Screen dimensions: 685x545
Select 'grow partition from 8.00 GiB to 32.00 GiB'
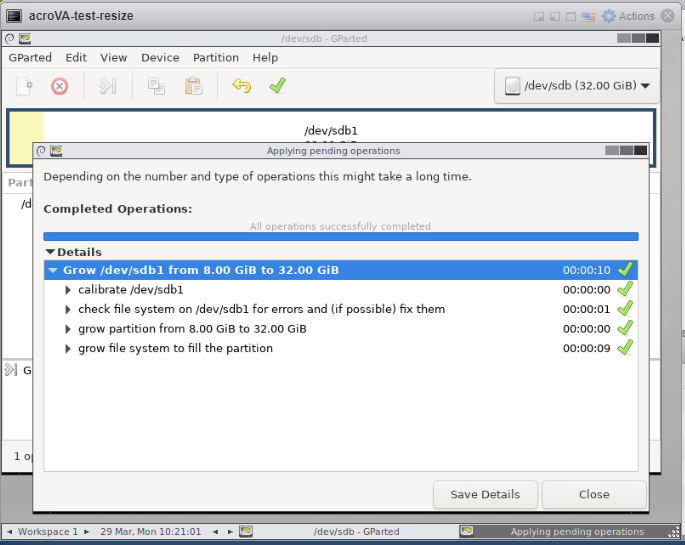pos(341,329)
